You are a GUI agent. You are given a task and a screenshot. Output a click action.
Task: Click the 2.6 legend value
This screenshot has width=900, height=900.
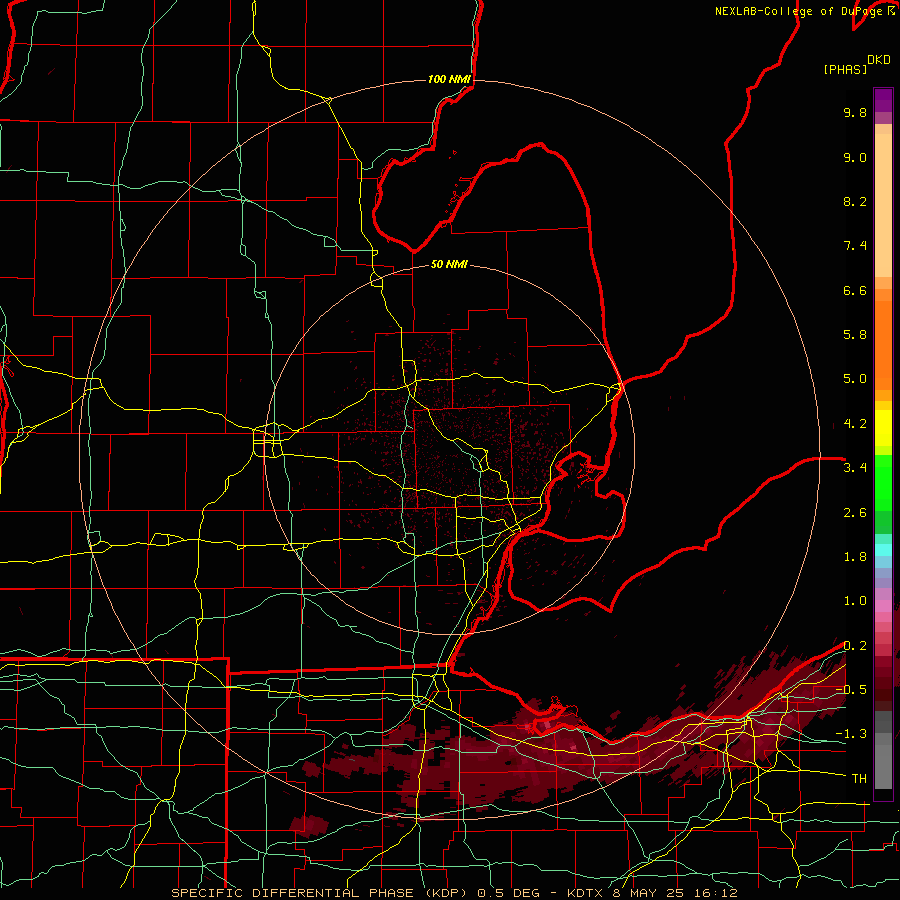(855, 513)
